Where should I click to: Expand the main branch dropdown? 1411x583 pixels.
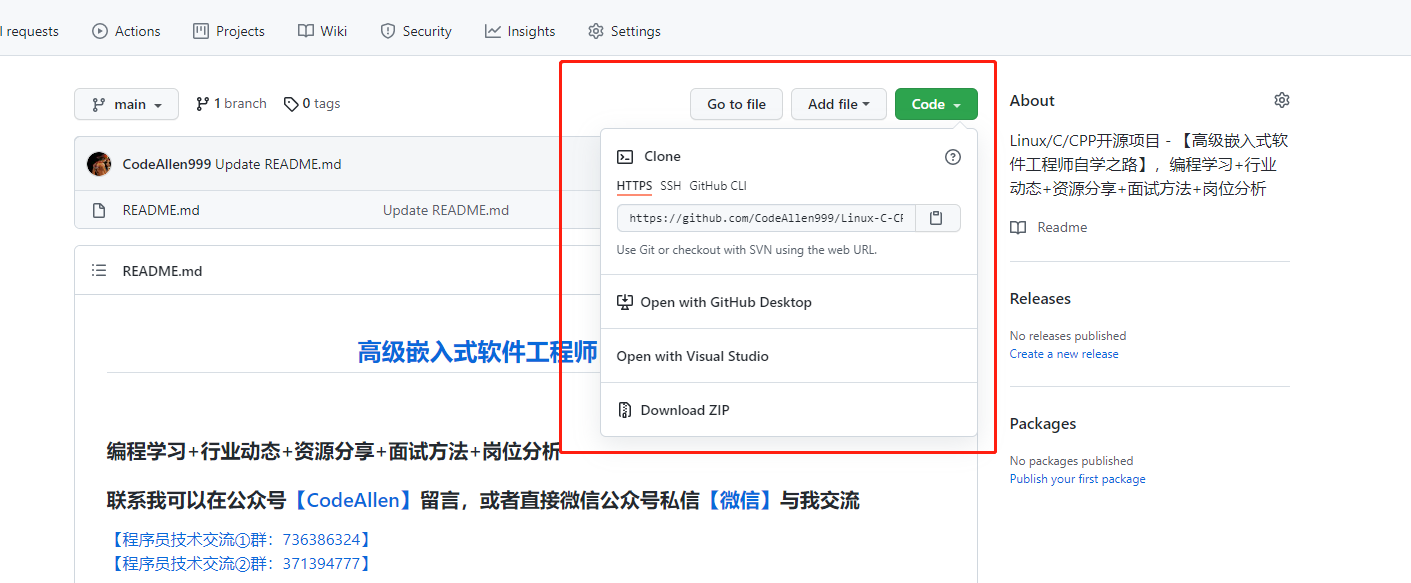pos(126,104)
